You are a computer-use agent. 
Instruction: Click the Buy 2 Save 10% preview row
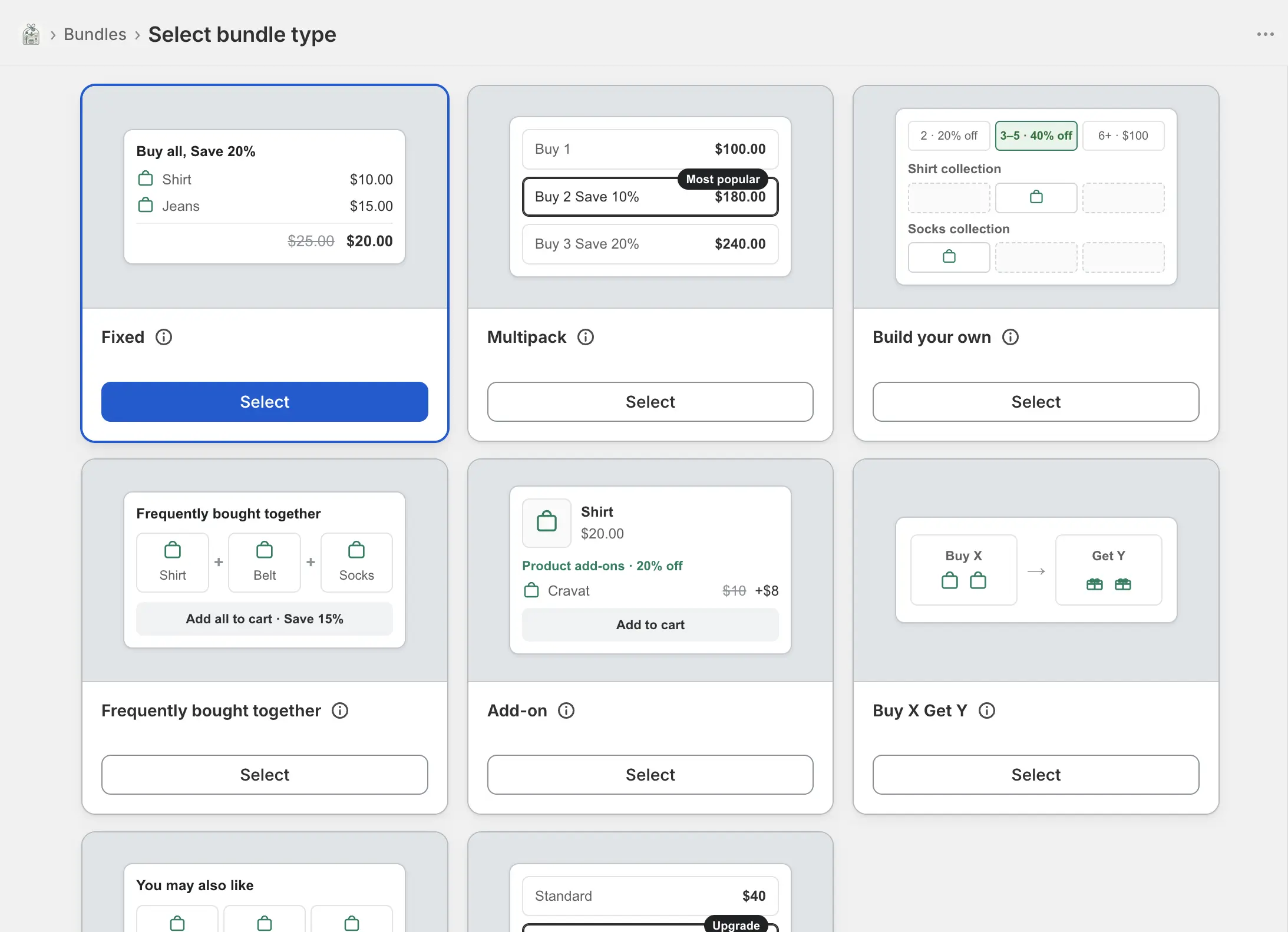coord(650,197)
